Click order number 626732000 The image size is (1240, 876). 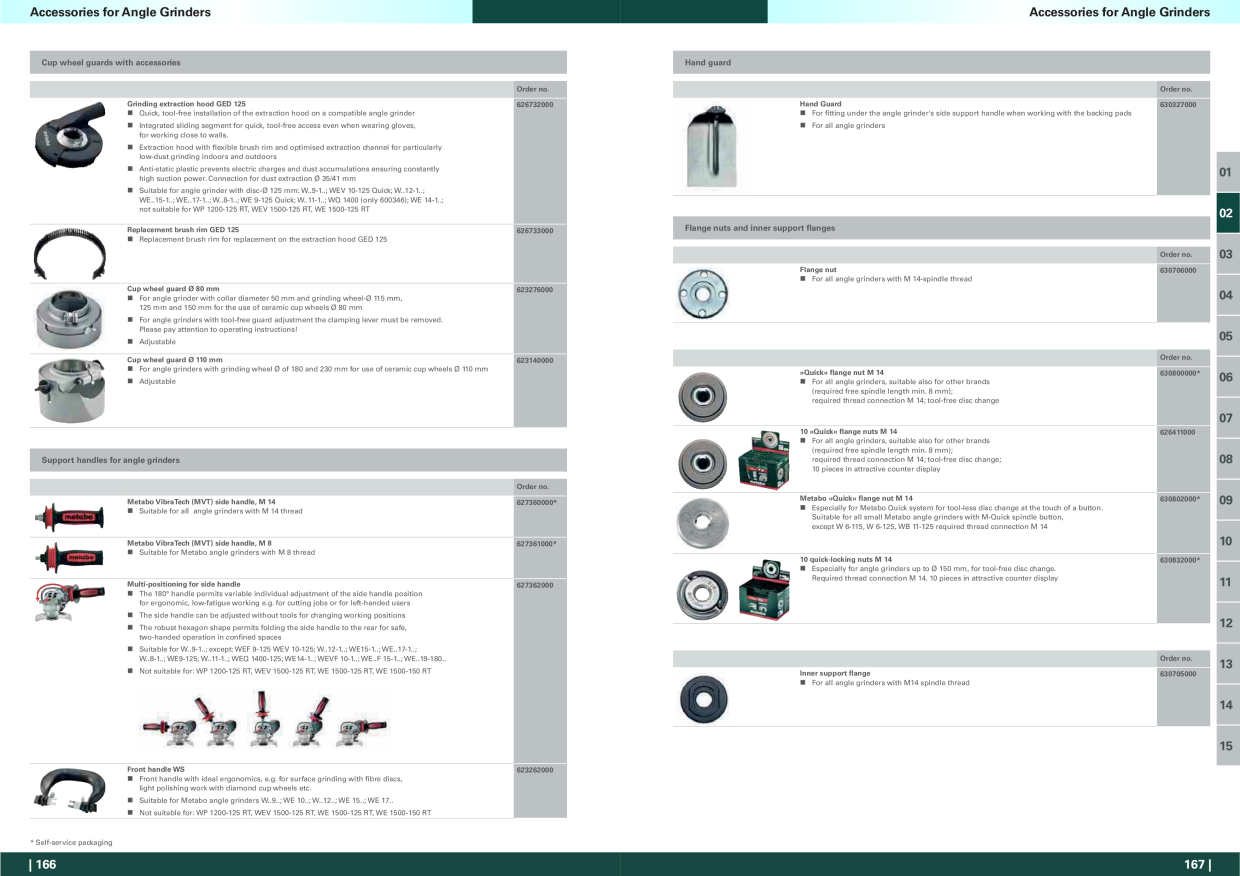point(535,104)
